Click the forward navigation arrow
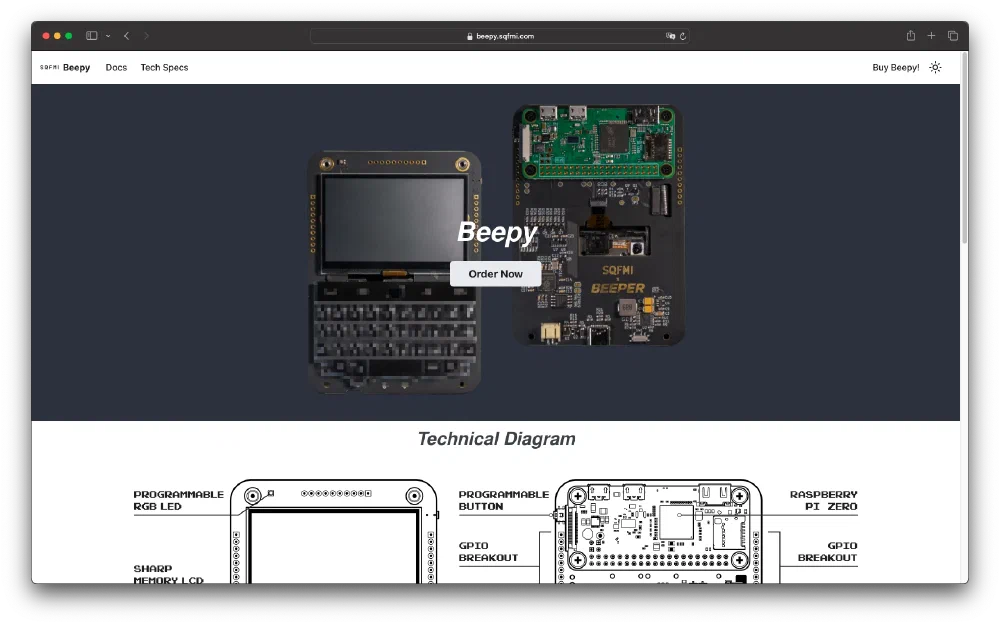The height and width of the screenshot is (625, 1000). coord(146,36)
